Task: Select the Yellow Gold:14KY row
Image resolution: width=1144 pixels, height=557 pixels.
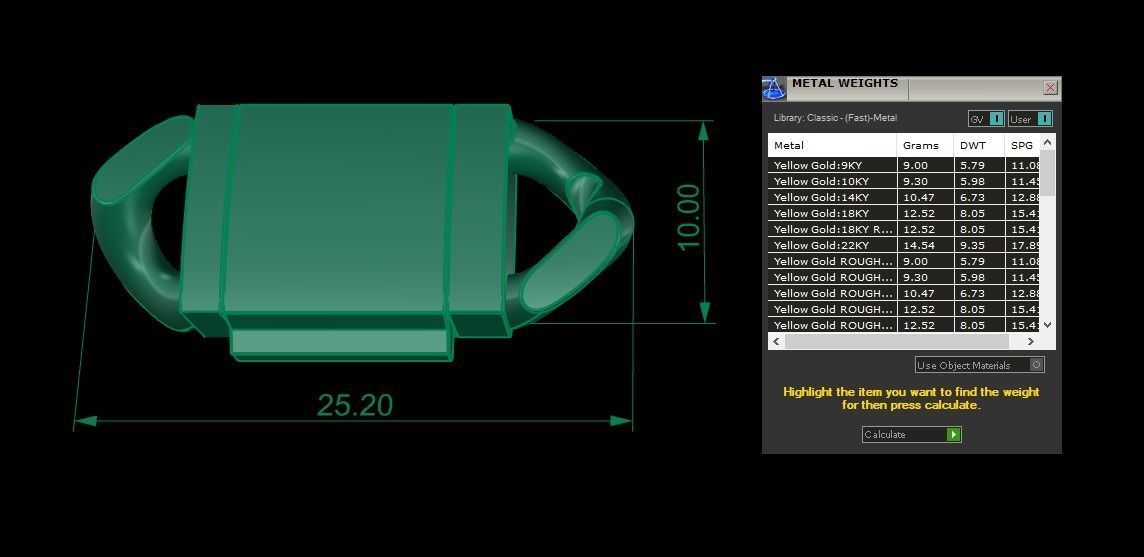Action: [903, 197]
